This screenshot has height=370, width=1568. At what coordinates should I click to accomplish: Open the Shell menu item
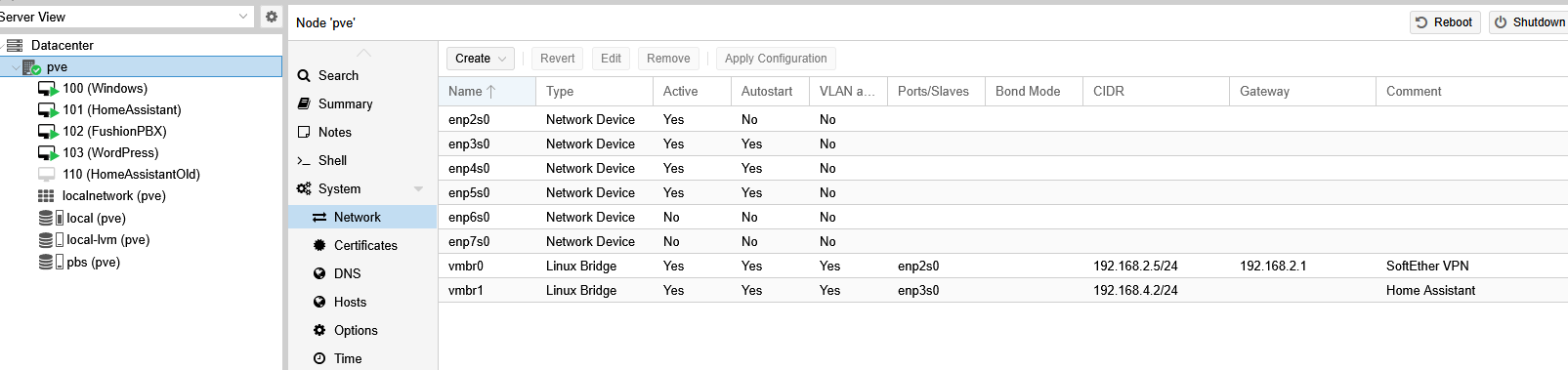pyautogui.click(x=362, y=160)
